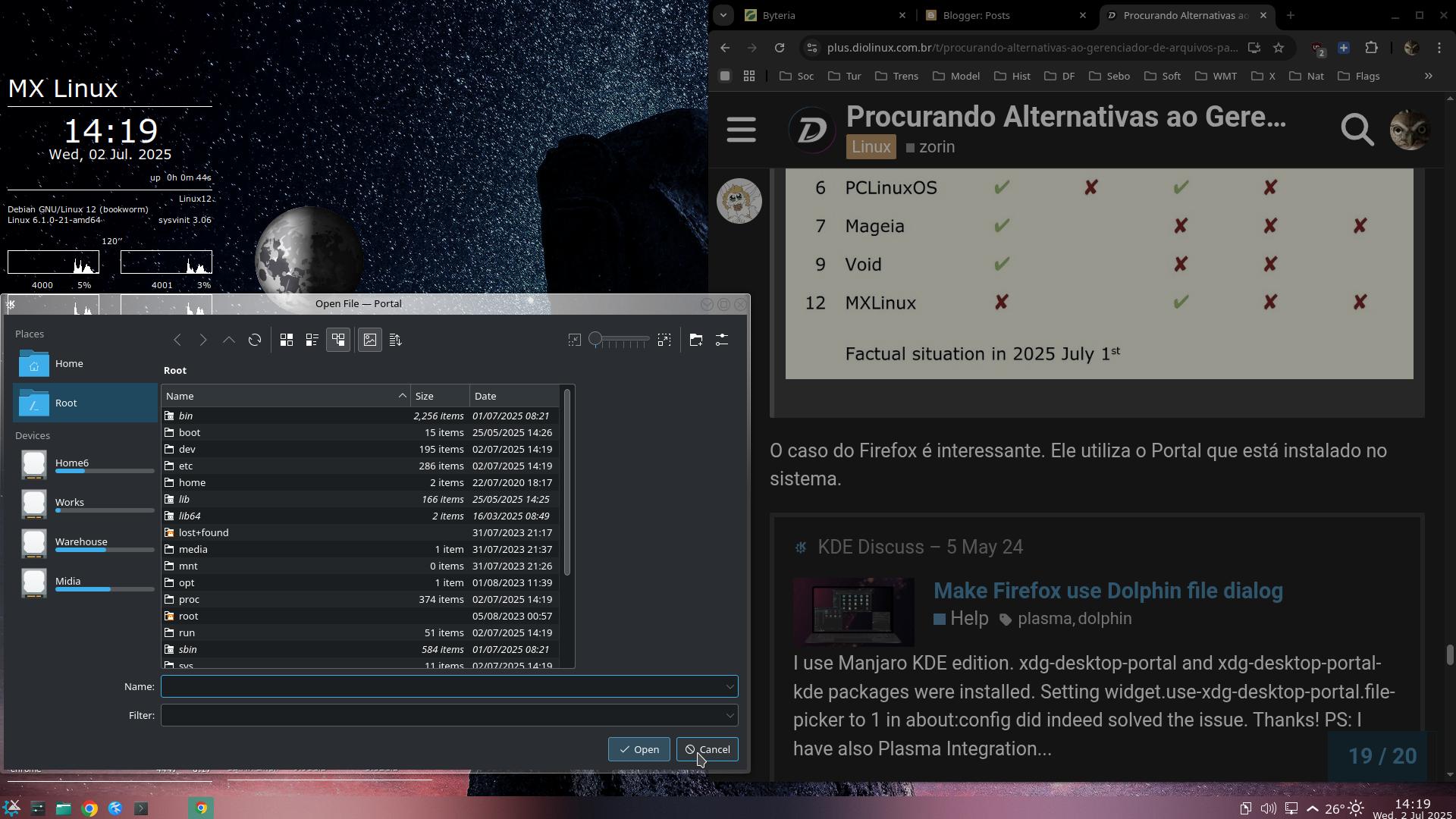The height and width of the screenshot is (819, 1456).
Task: Expand the Name field history dropdown
Action: click(x=730, y=686)
